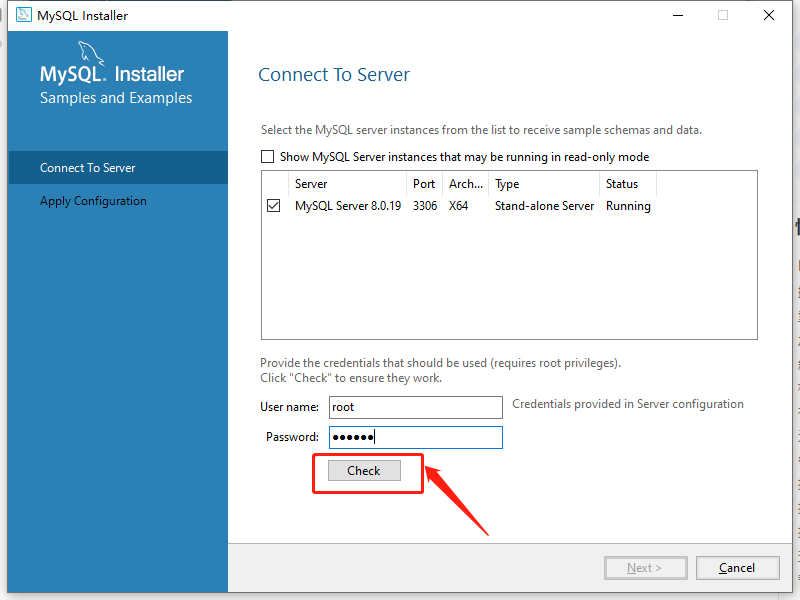Click the Stand-alone Server type cell

544,206
